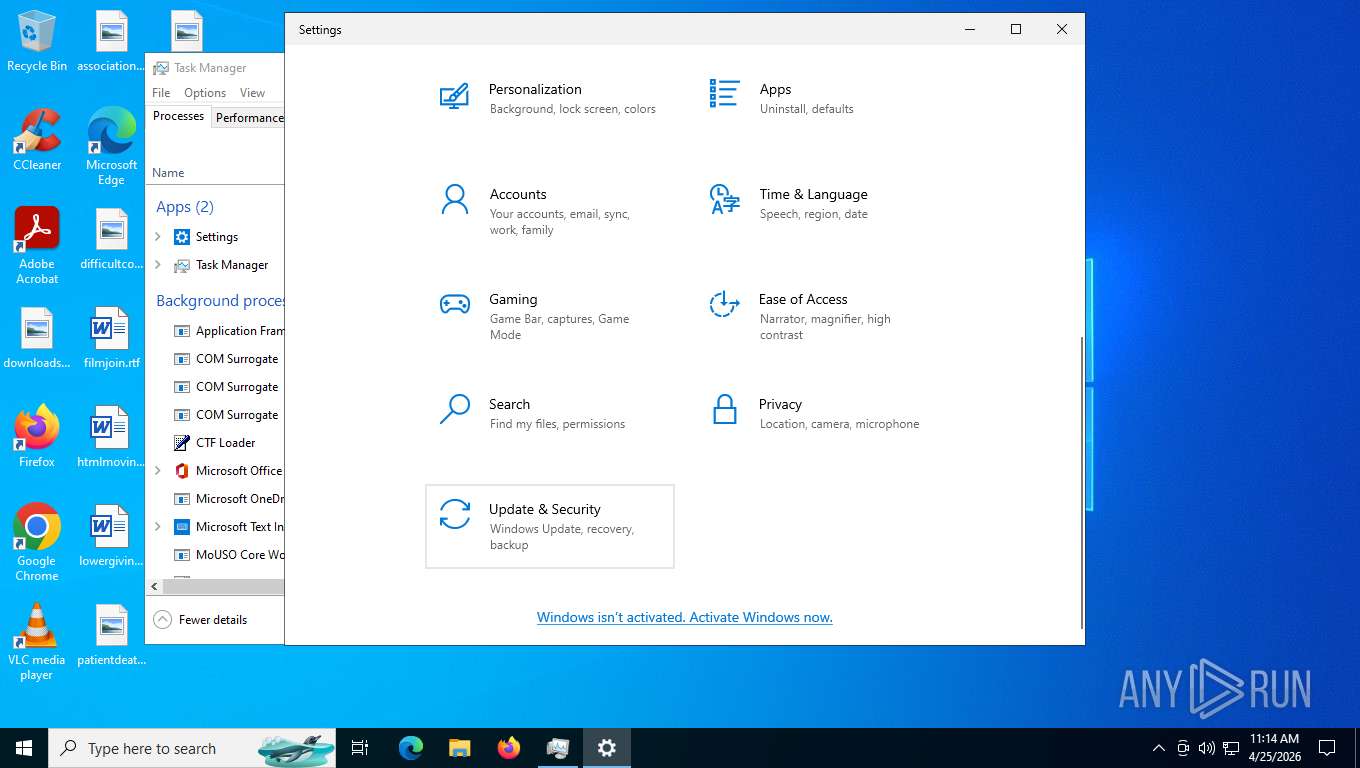Select filmjoin.rtf desktop file
The image size is (1360, 768).
111,338
